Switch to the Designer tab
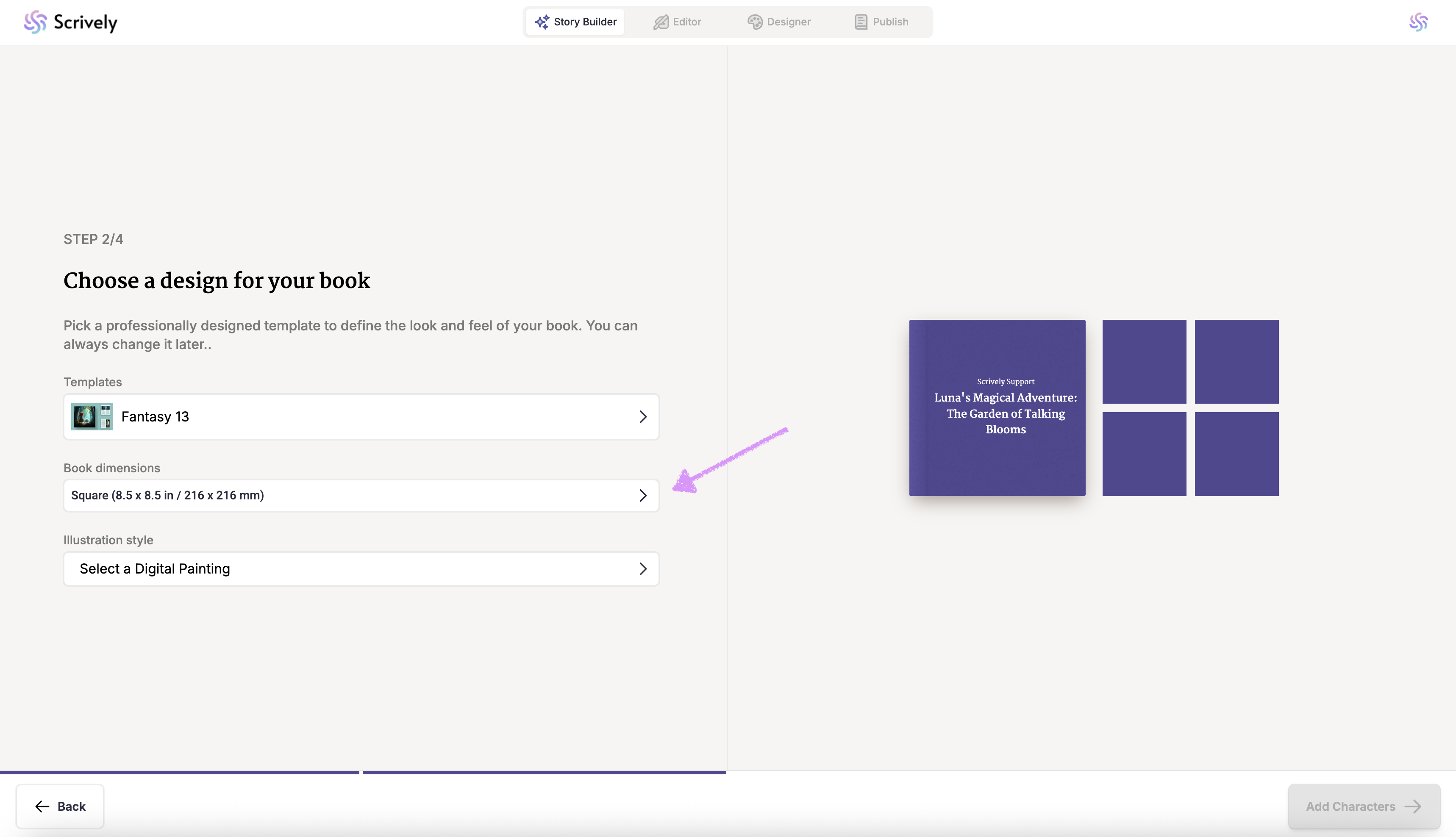This screenshot has width=1456, height=837. click(x=779, y=22)
